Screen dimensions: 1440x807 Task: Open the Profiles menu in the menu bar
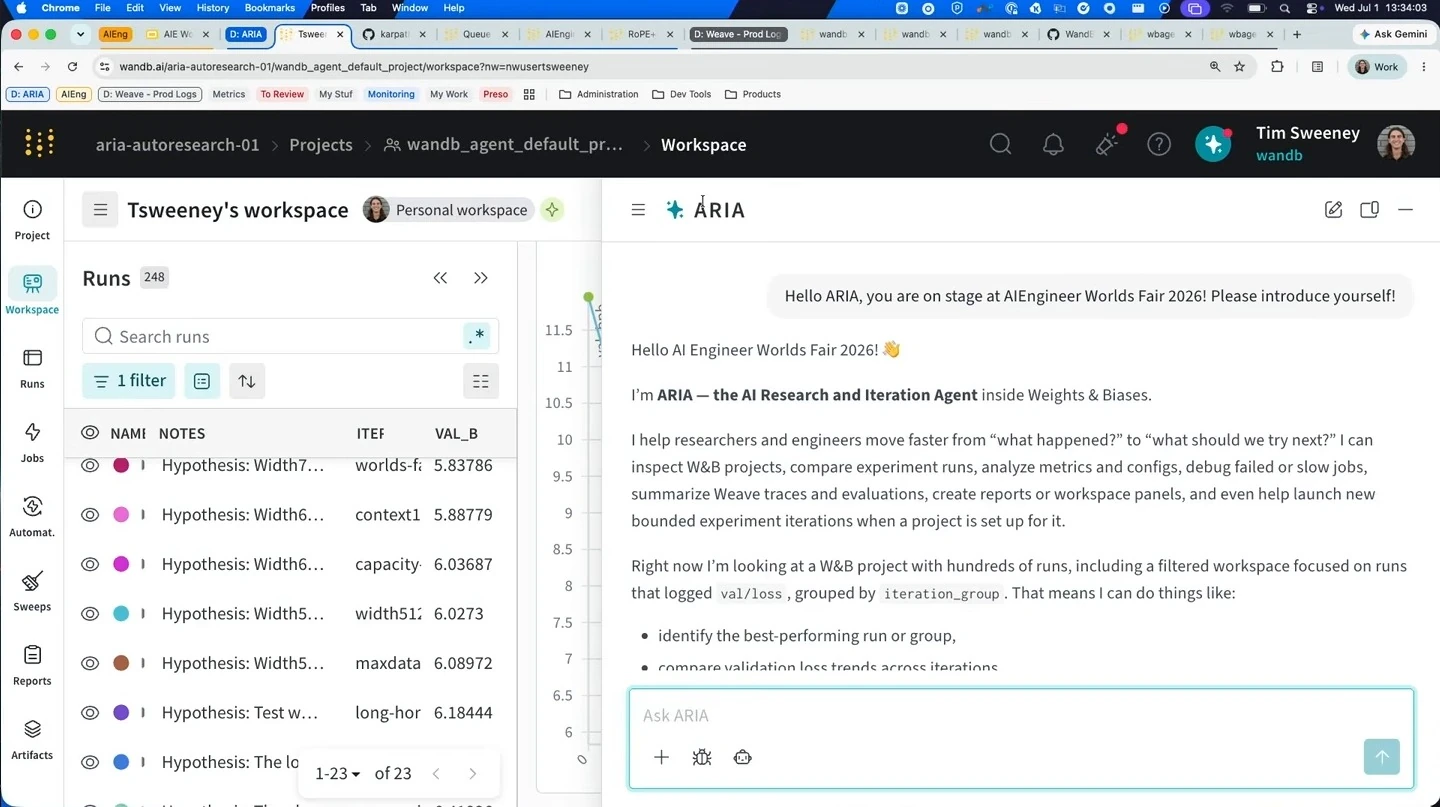click(x=328, y=8)
